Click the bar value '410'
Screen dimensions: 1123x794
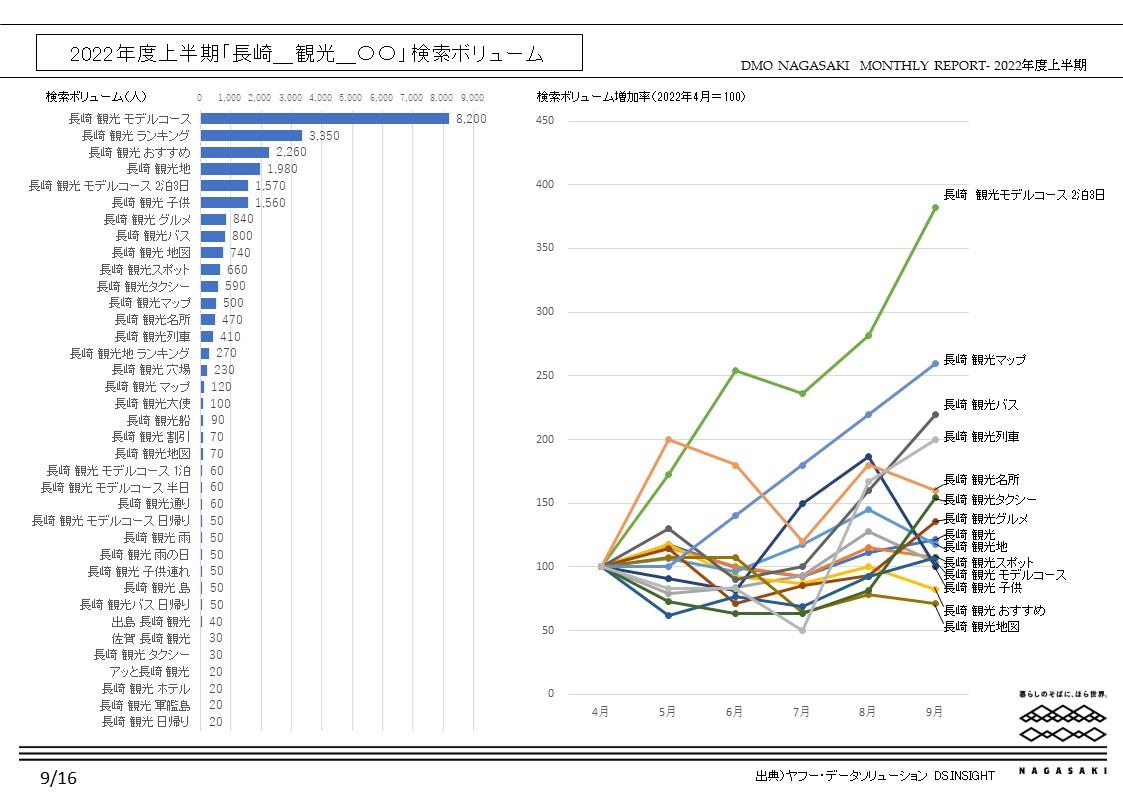tap(230, 337)
